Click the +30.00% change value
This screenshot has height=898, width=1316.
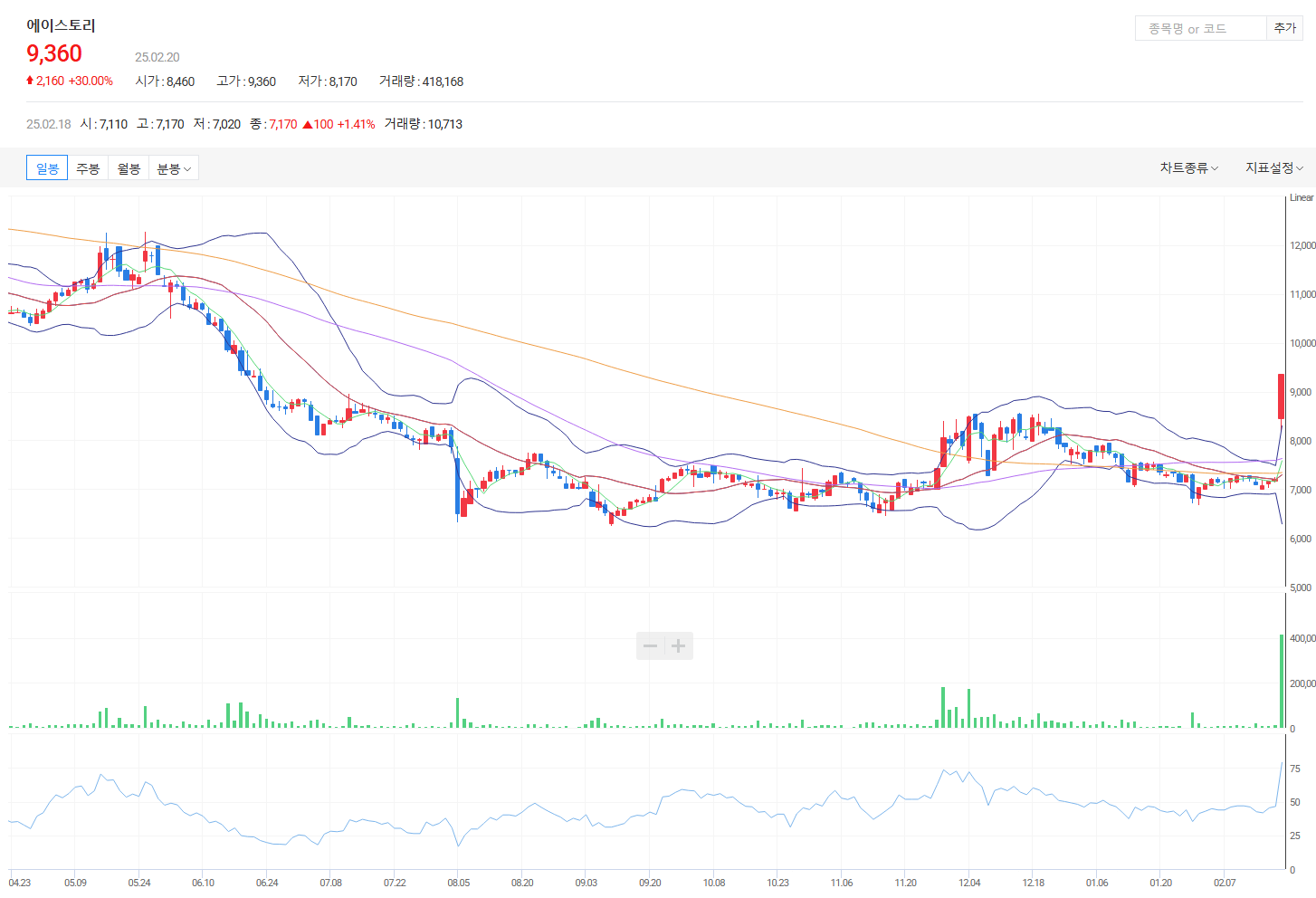(91, 81)
